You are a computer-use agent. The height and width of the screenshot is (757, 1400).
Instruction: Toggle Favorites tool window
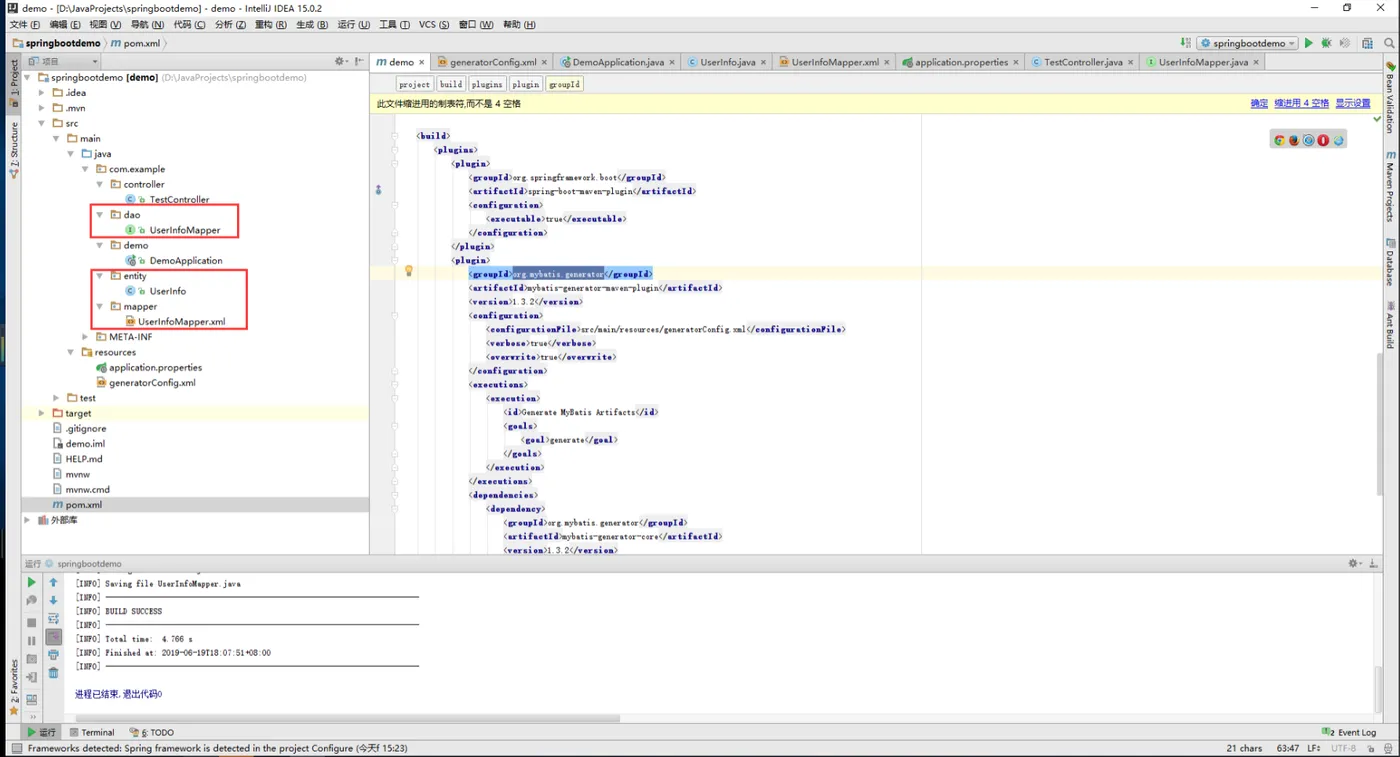14,687
